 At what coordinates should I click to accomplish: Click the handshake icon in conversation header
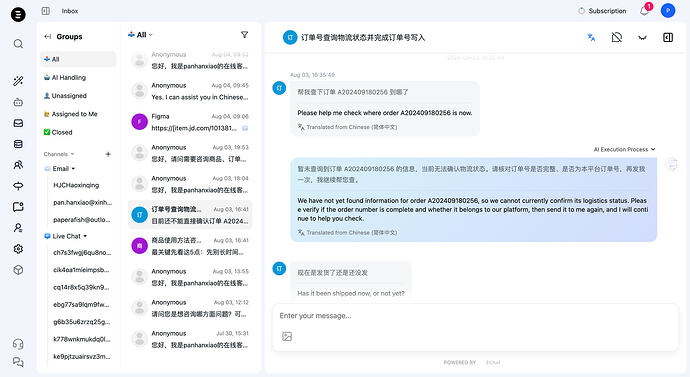point(642,38)
